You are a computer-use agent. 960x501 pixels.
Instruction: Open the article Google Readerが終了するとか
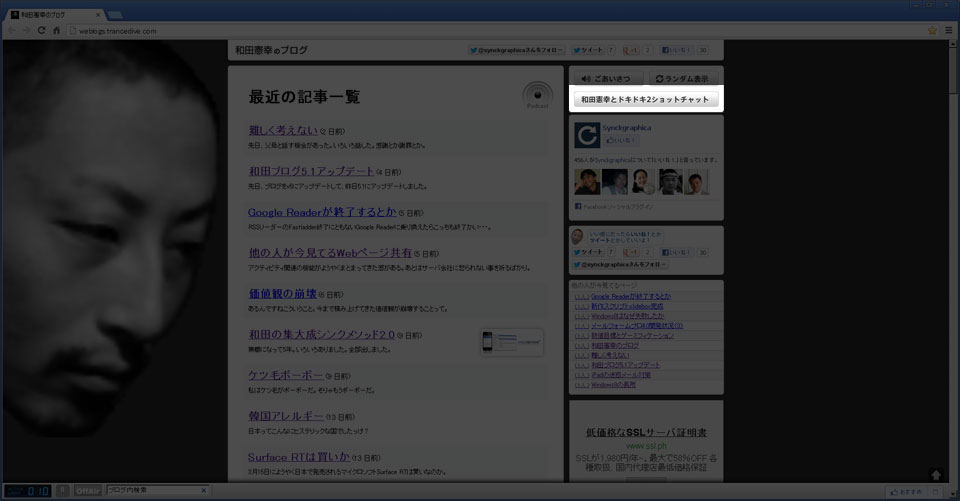322,213
